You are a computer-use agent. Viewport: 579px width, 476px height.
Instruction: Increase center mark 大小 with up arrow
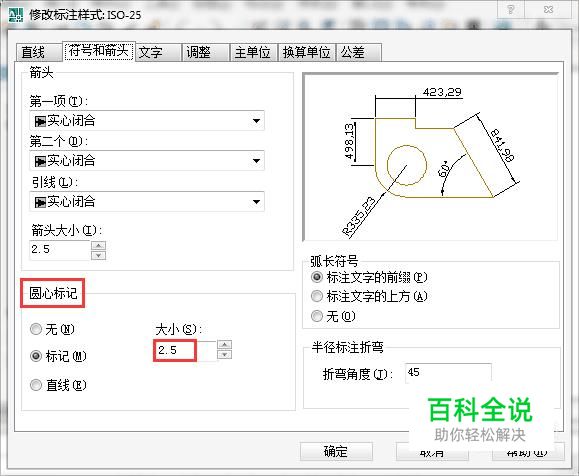[x=225, y=345]
